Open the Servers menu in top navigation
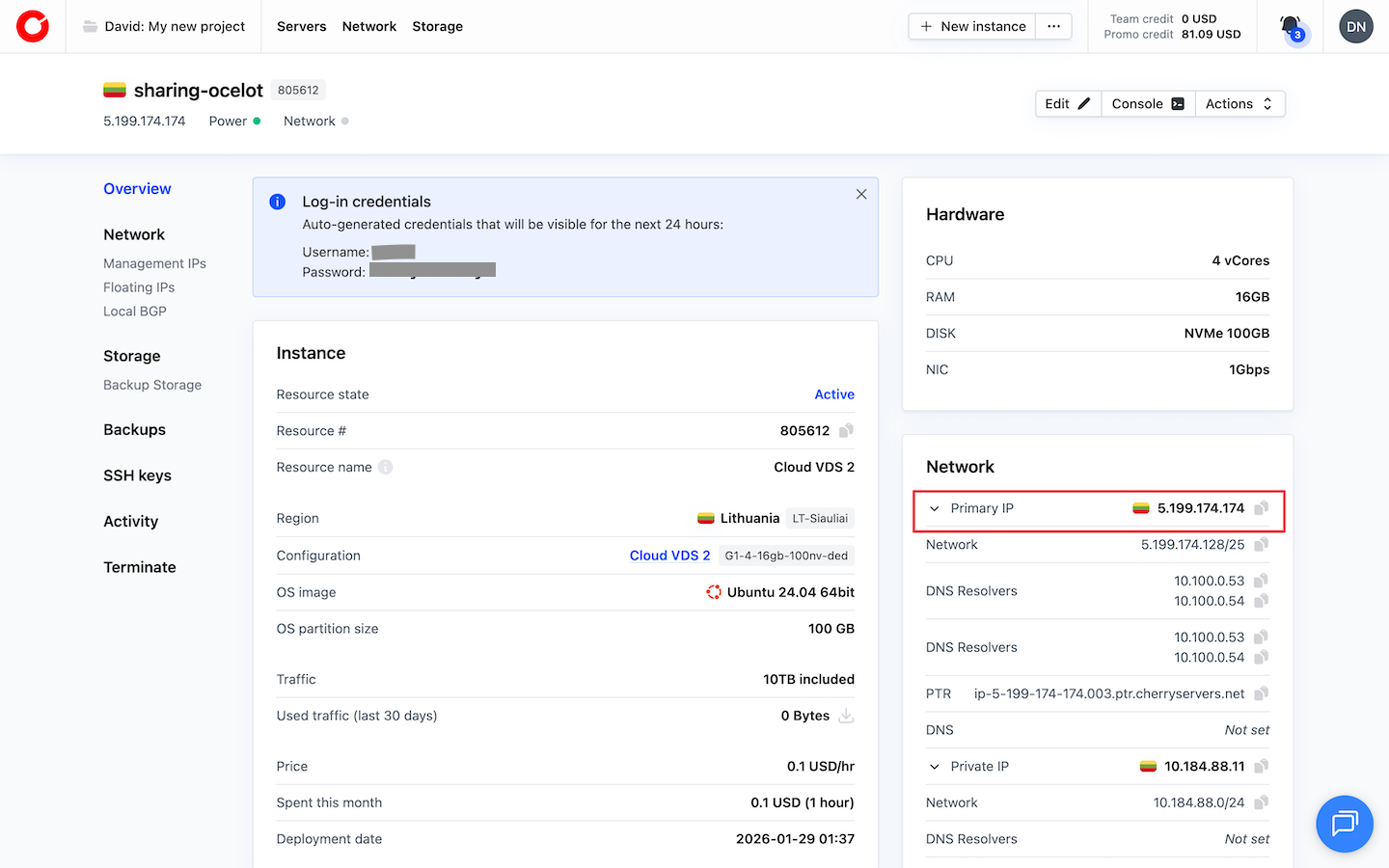This screenshot has width=1389, height=868. (x=301, y=26)
